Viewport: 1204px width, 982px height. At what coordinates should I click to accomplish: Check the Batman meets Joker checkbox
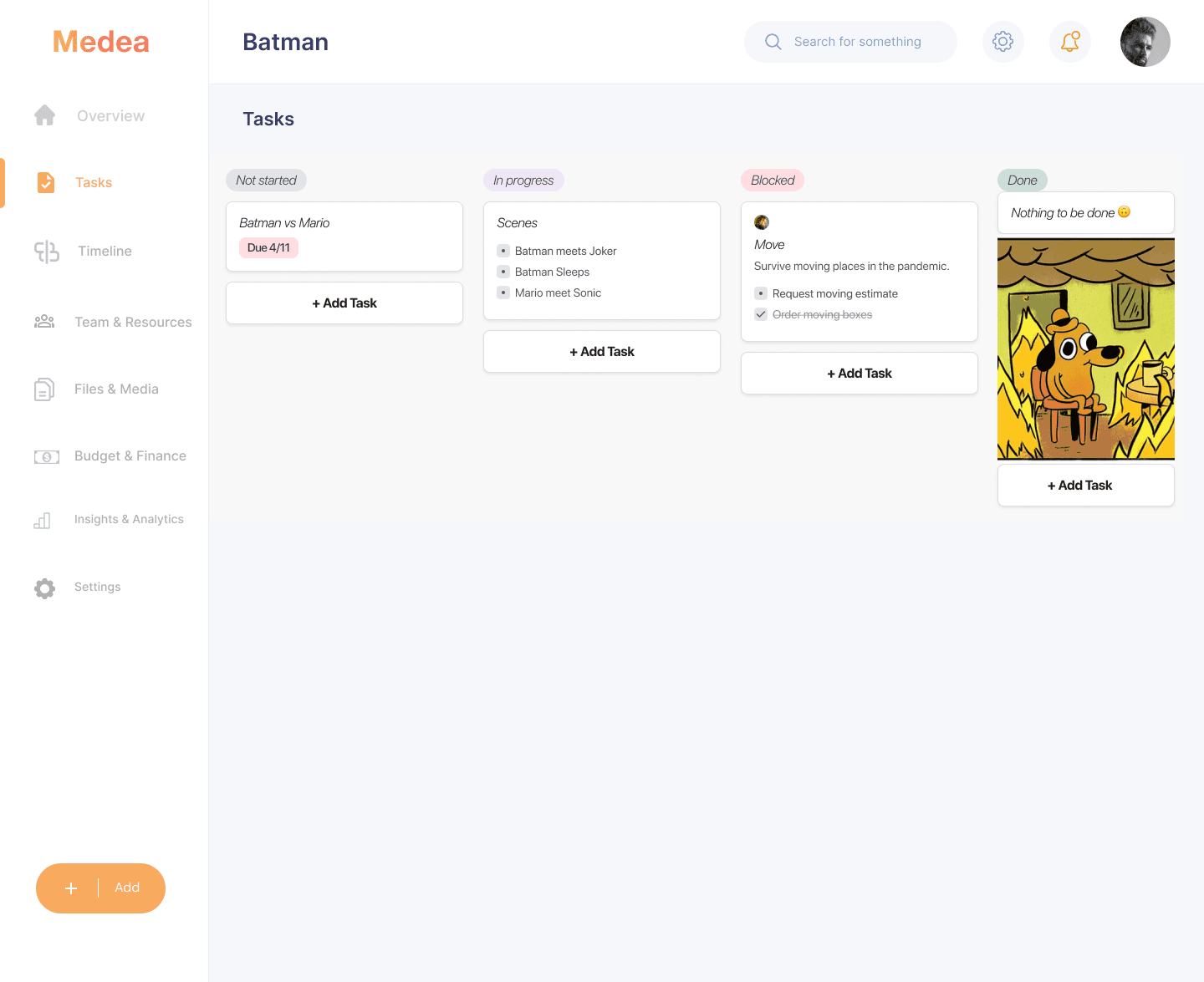503,251
